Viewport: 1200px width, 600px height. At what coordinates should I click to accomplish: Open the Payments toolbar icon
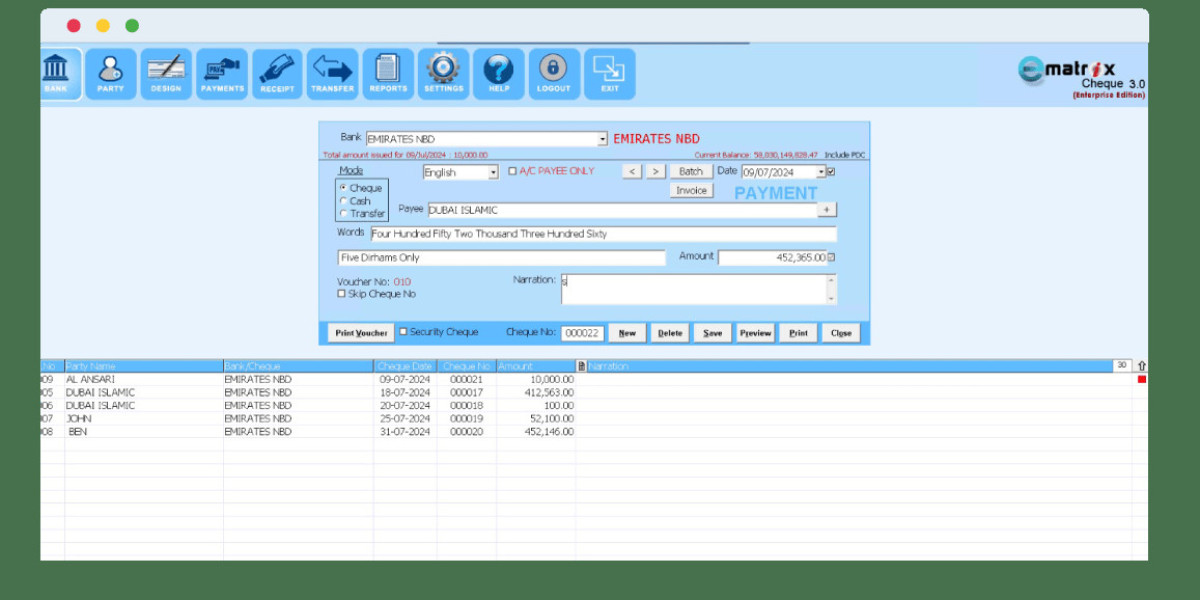pos(222,73)
